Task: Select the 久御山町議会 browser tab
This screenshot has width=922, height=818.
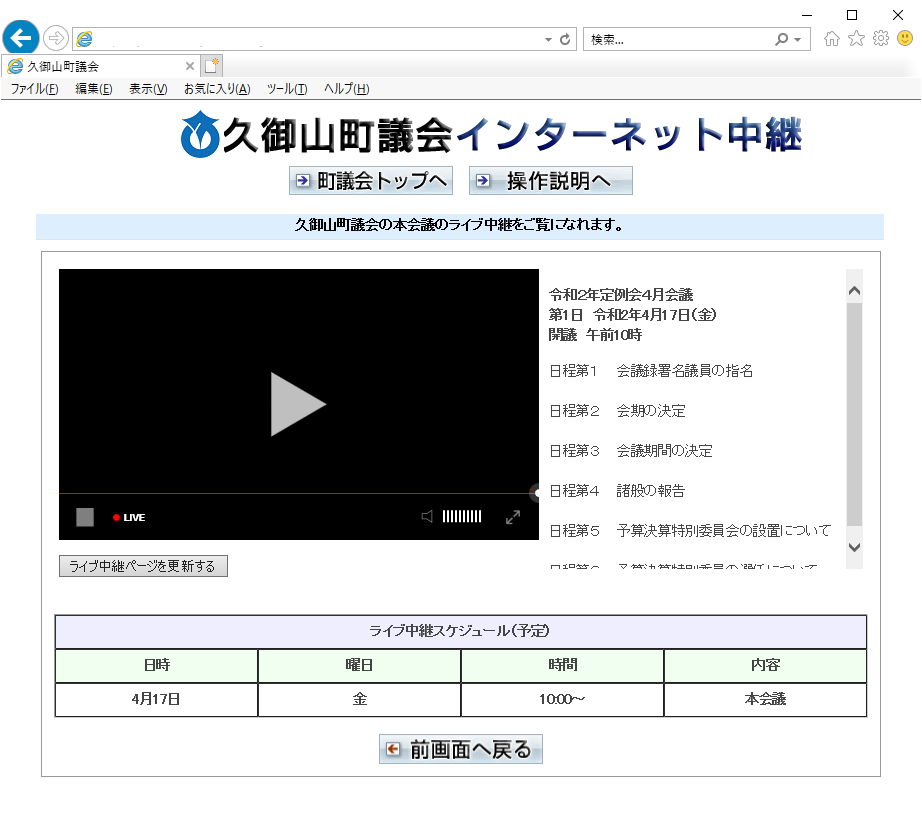Action: (x=100, y=66)
